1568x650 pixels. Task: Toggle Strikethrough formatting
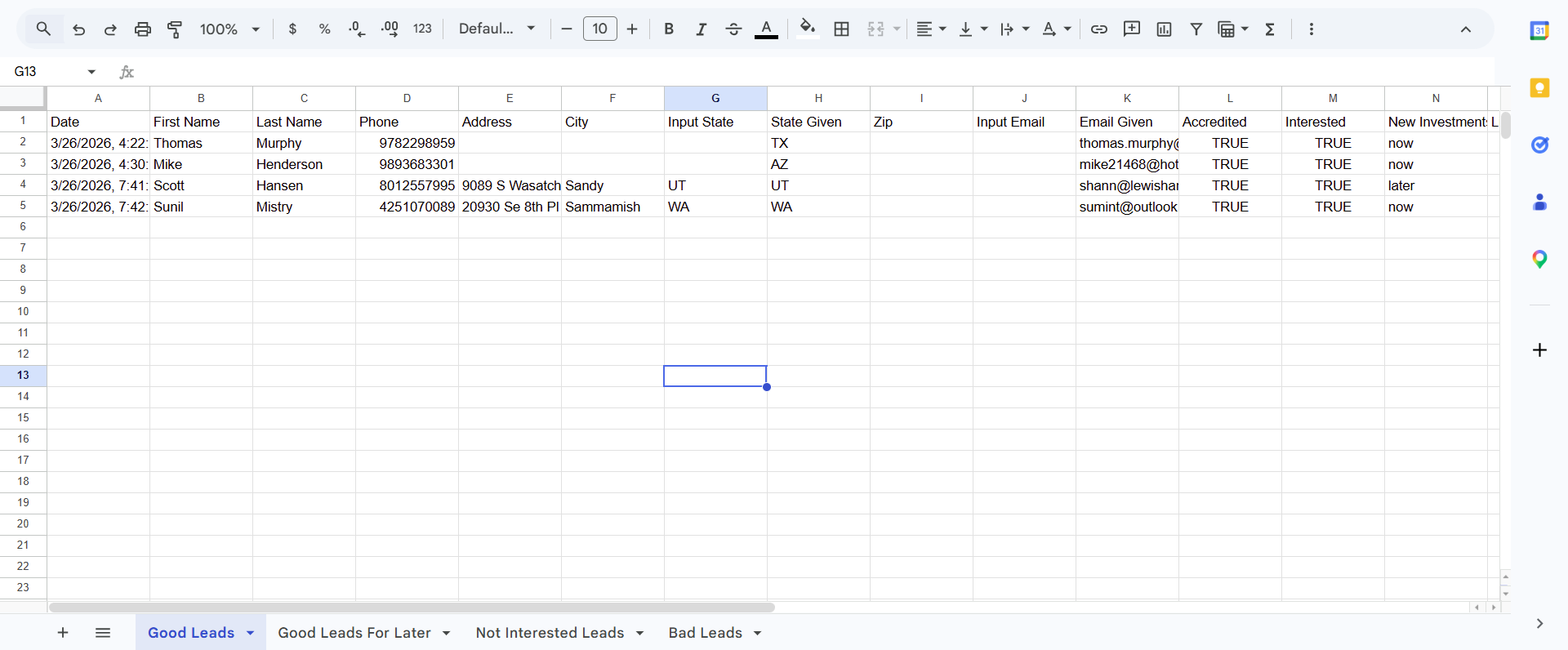[x=733, y=29]
